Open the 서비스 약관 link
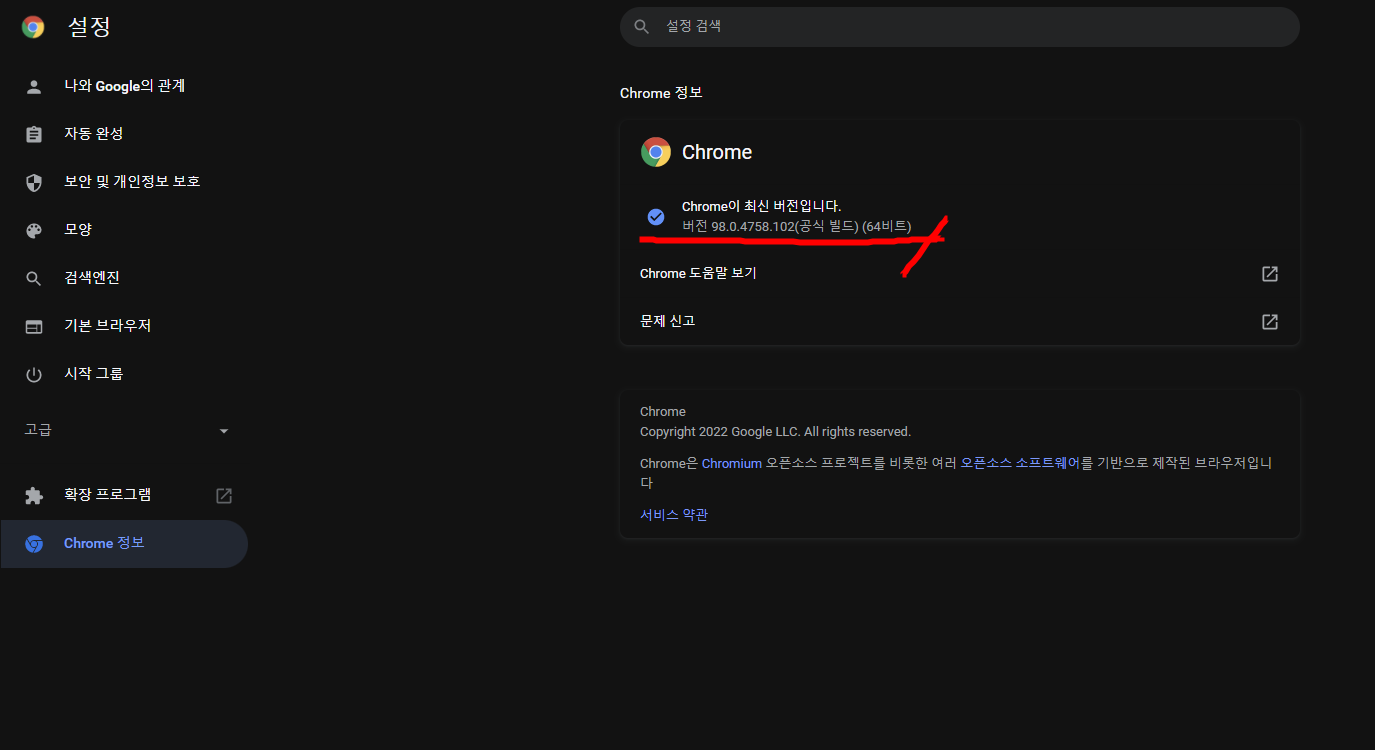The height and width of the screenshot is (750, 1375). 674,515
